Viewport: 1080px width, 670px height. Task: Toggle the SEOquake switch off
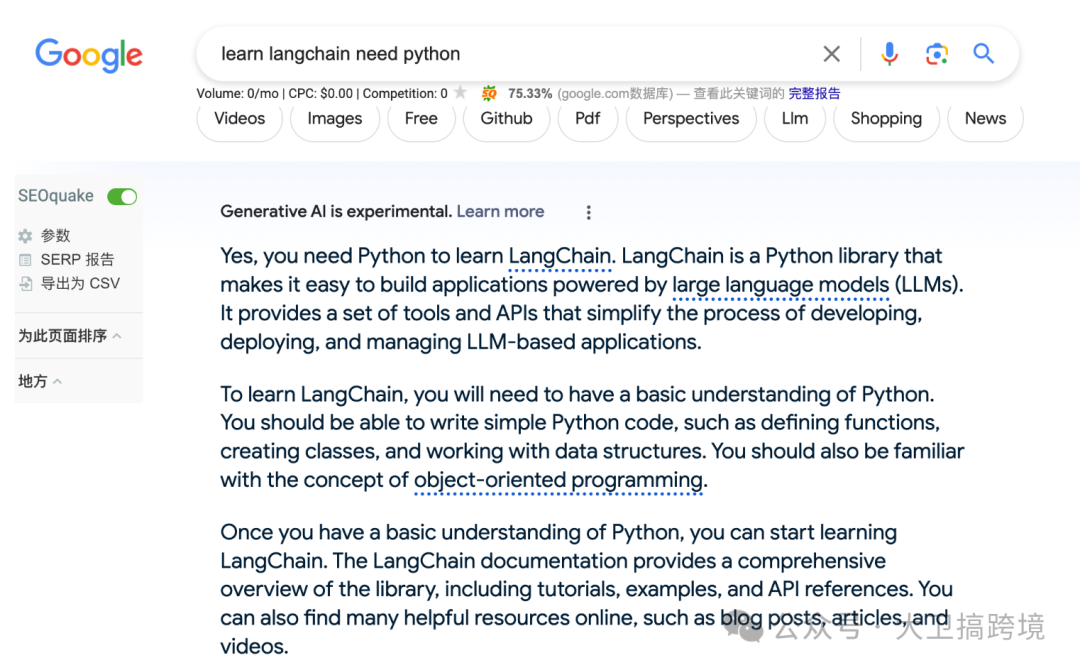(122, 196)
